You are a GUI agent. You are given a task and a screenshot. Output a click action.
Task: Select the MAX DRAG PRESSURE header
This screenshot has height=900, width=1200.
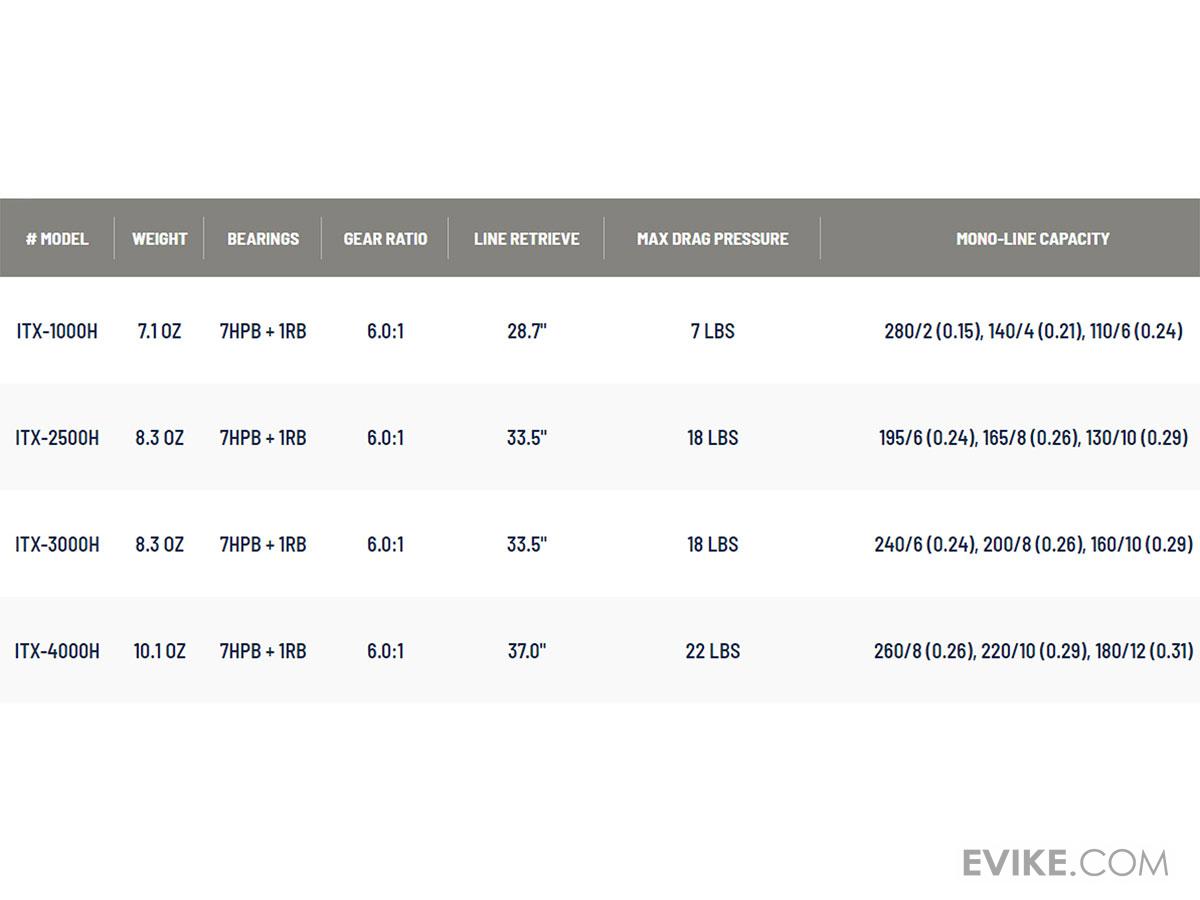[712, 238]
